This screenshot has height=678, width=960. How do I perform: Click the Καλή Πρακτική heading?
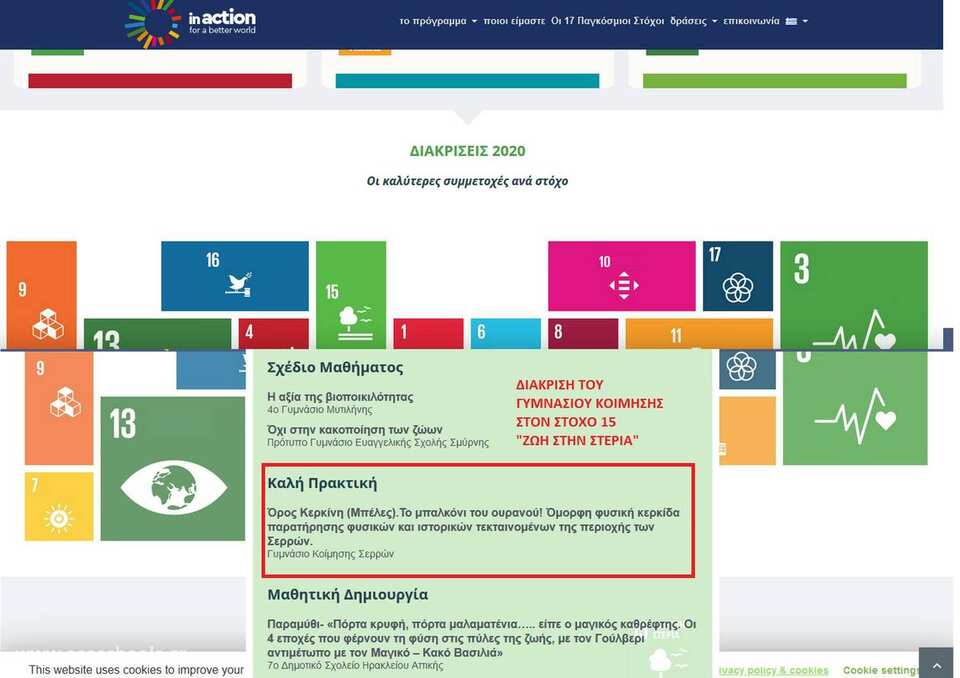pos(322,483)
